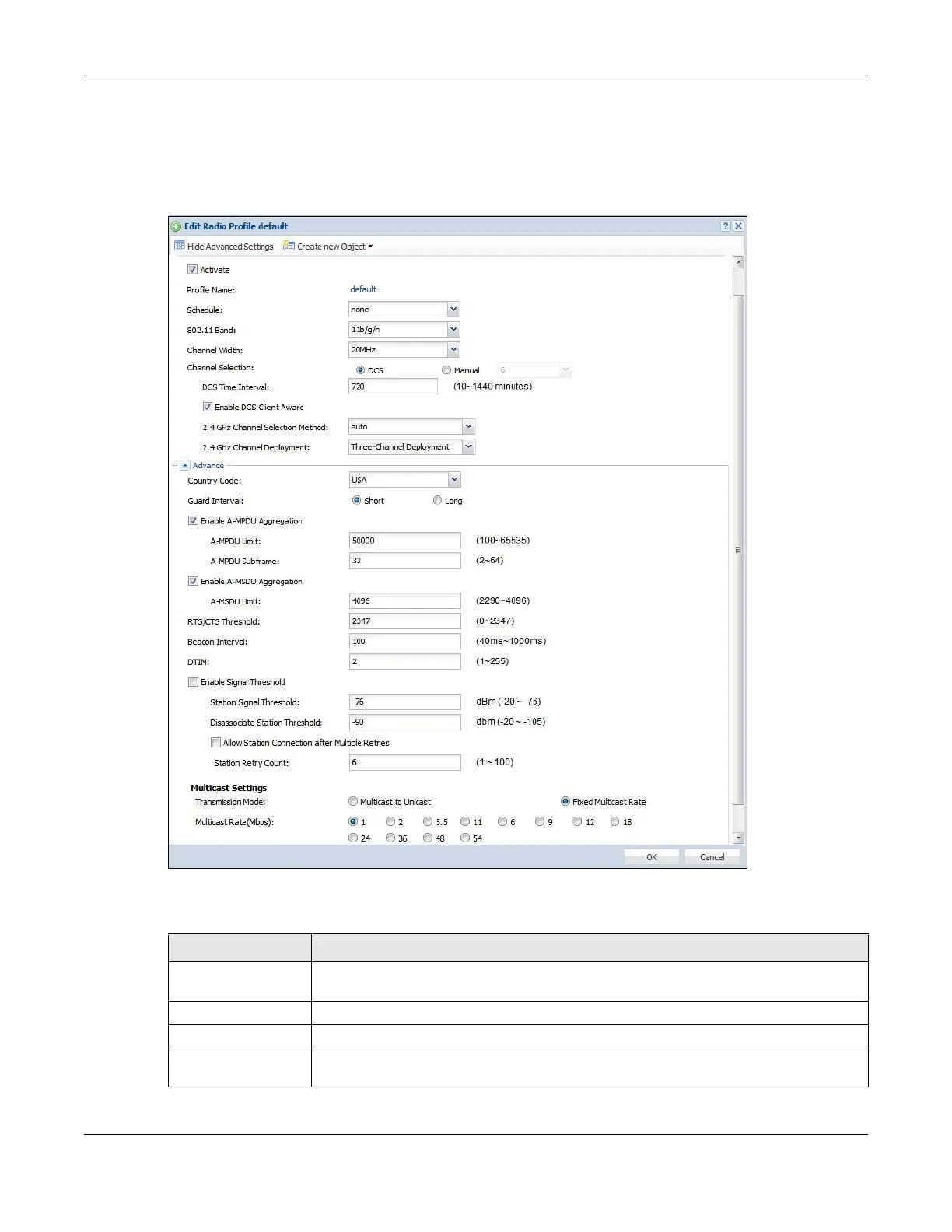952x1232 pixels.
Task: Click the OK button
Action: point(652,857)
